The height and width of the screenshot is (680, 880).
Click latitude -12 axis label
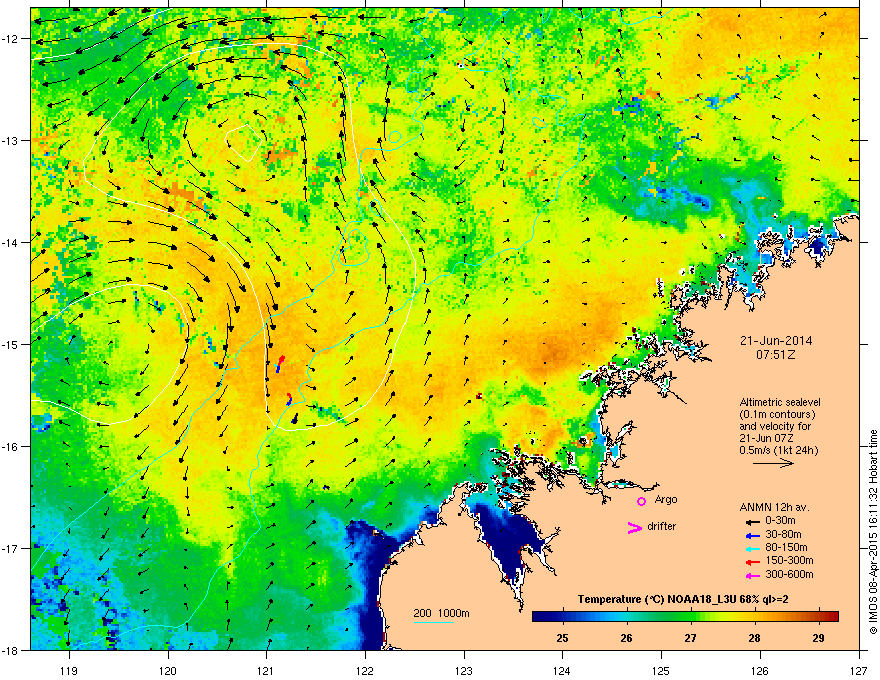(x=11, y=39)
